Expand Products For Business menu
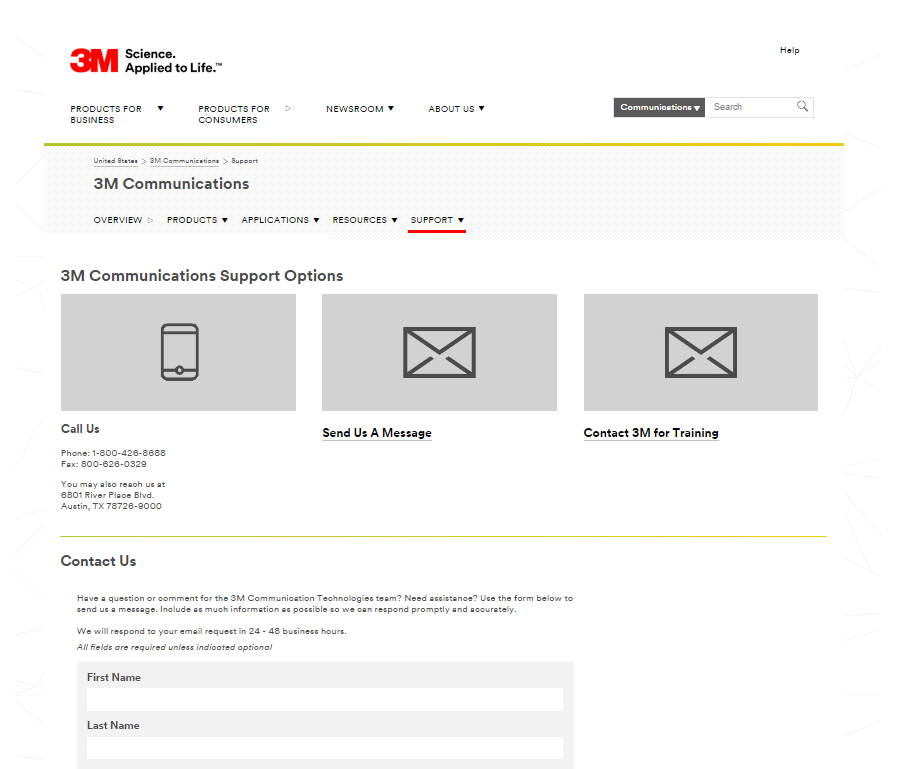The image size is (899, 769). tap(116, 114)
